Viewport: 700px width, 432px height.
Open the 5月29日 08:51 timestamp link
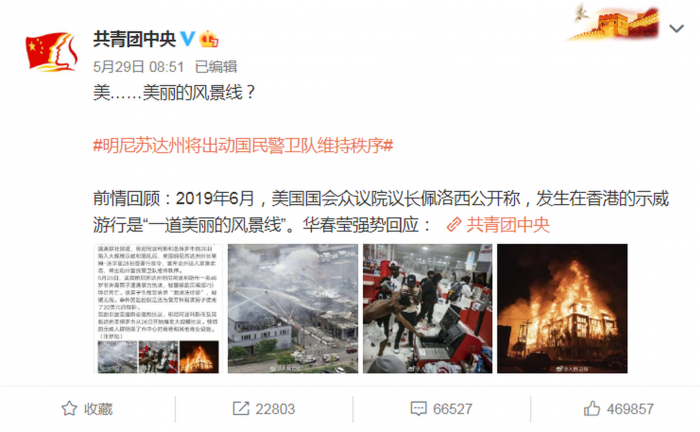(138, 67)
